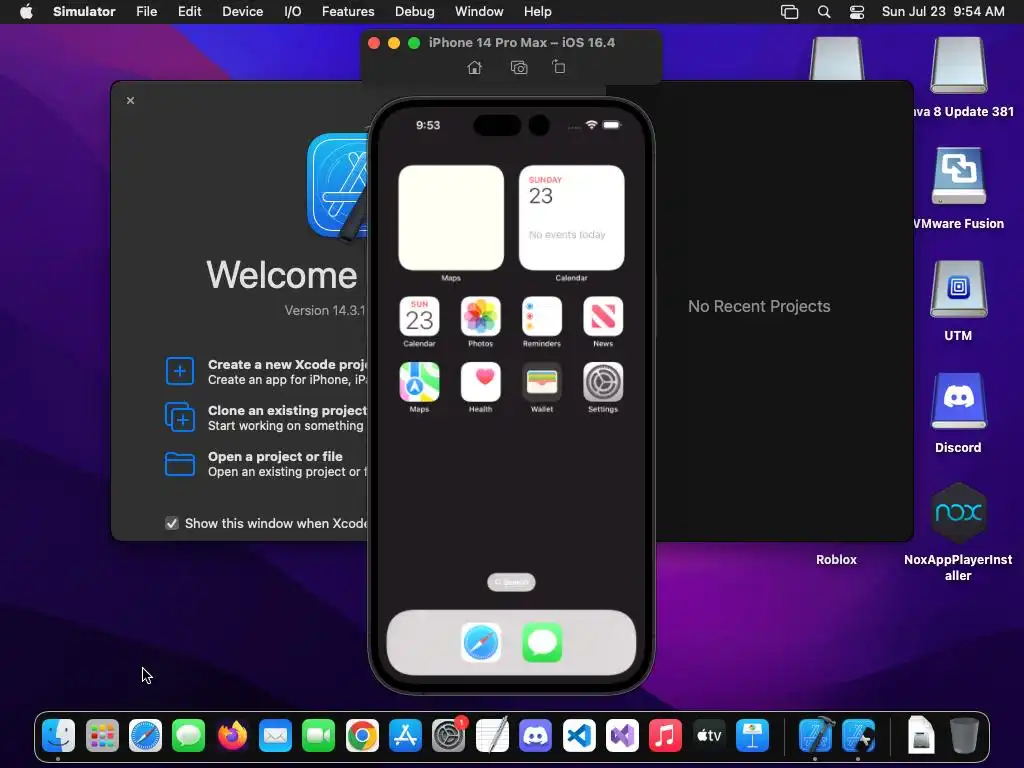The width and height of the screenshot is (1024, 768).
Task: Open the I/O menu
Action: pyautogui.click(x=293, y=12)
